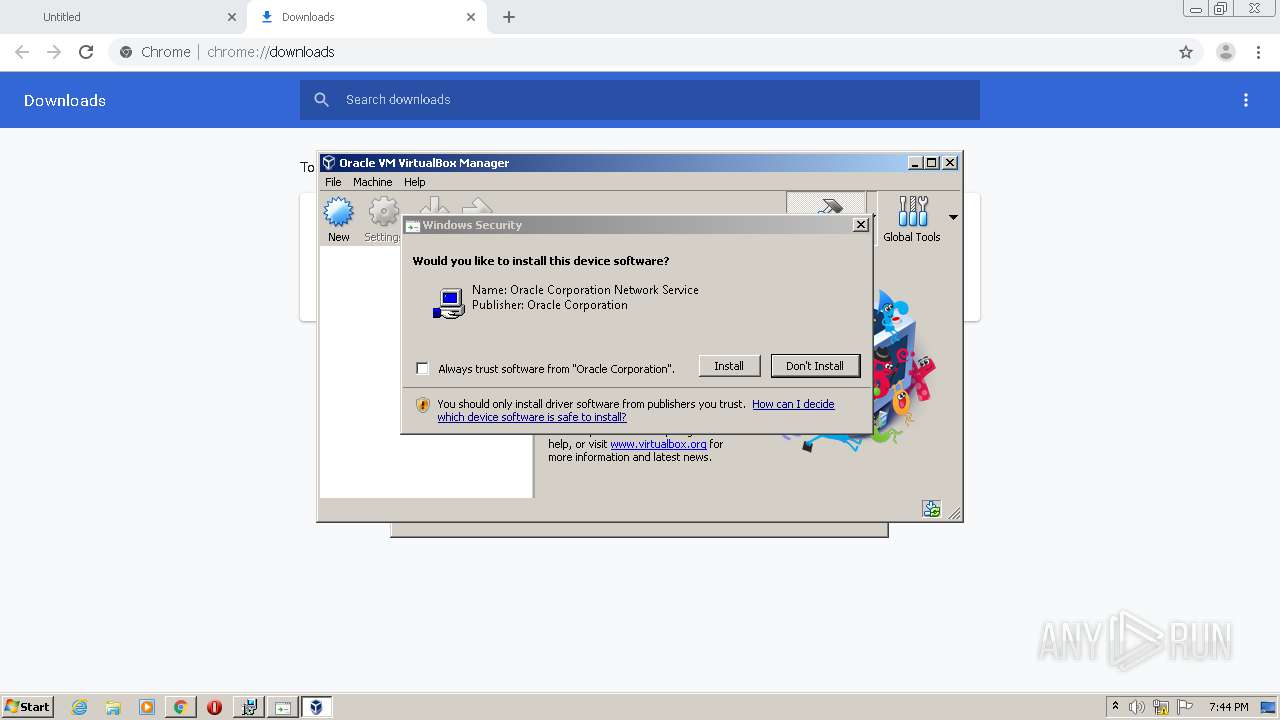Switch to Chrome in the taskbar
Screen dimensions: 1280x720
pyautogui.click(x=180, y=707)
